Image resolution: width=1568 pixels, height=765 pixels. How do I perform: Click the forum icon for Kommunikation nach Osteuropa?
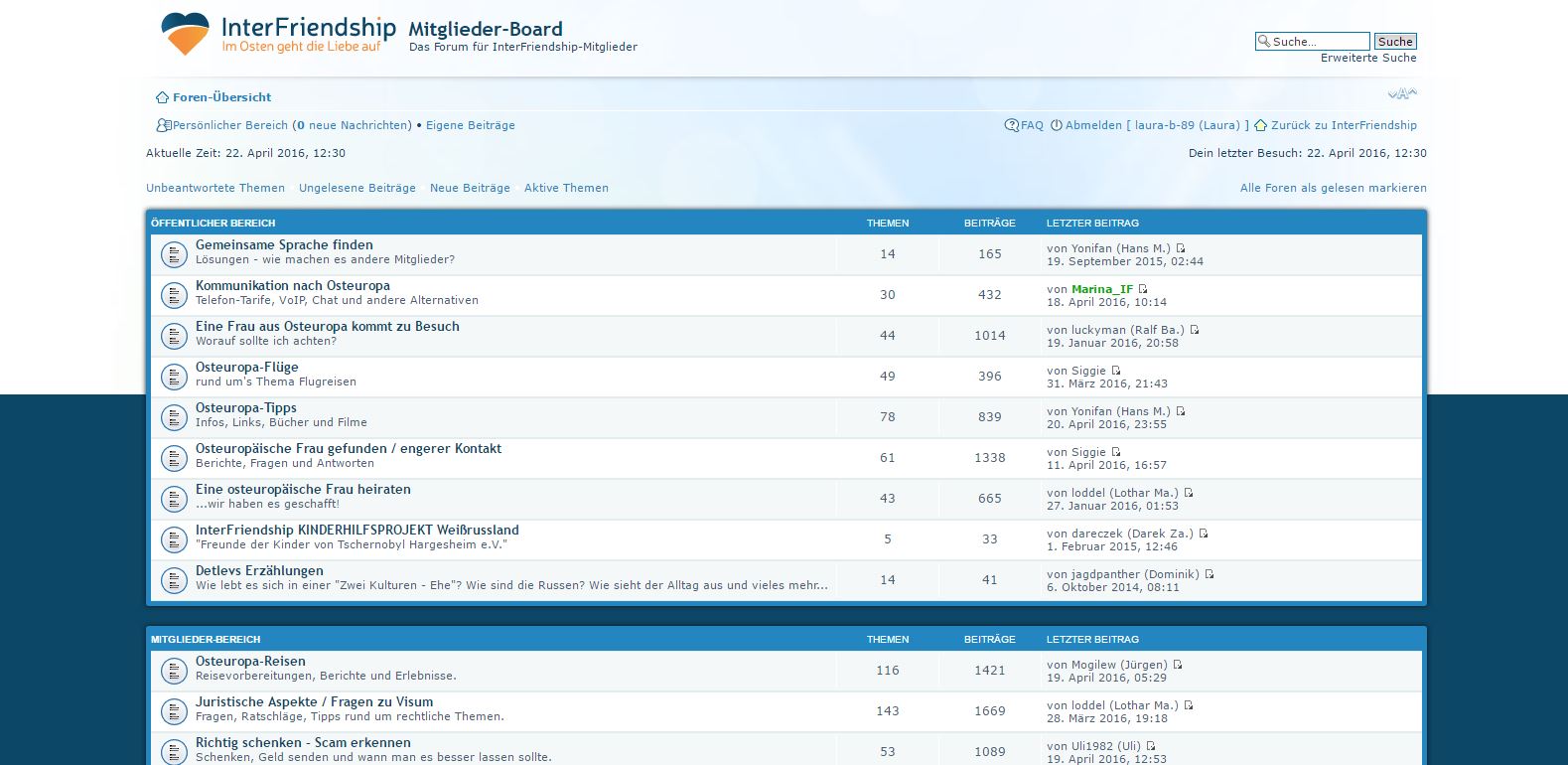pos(174,295)
